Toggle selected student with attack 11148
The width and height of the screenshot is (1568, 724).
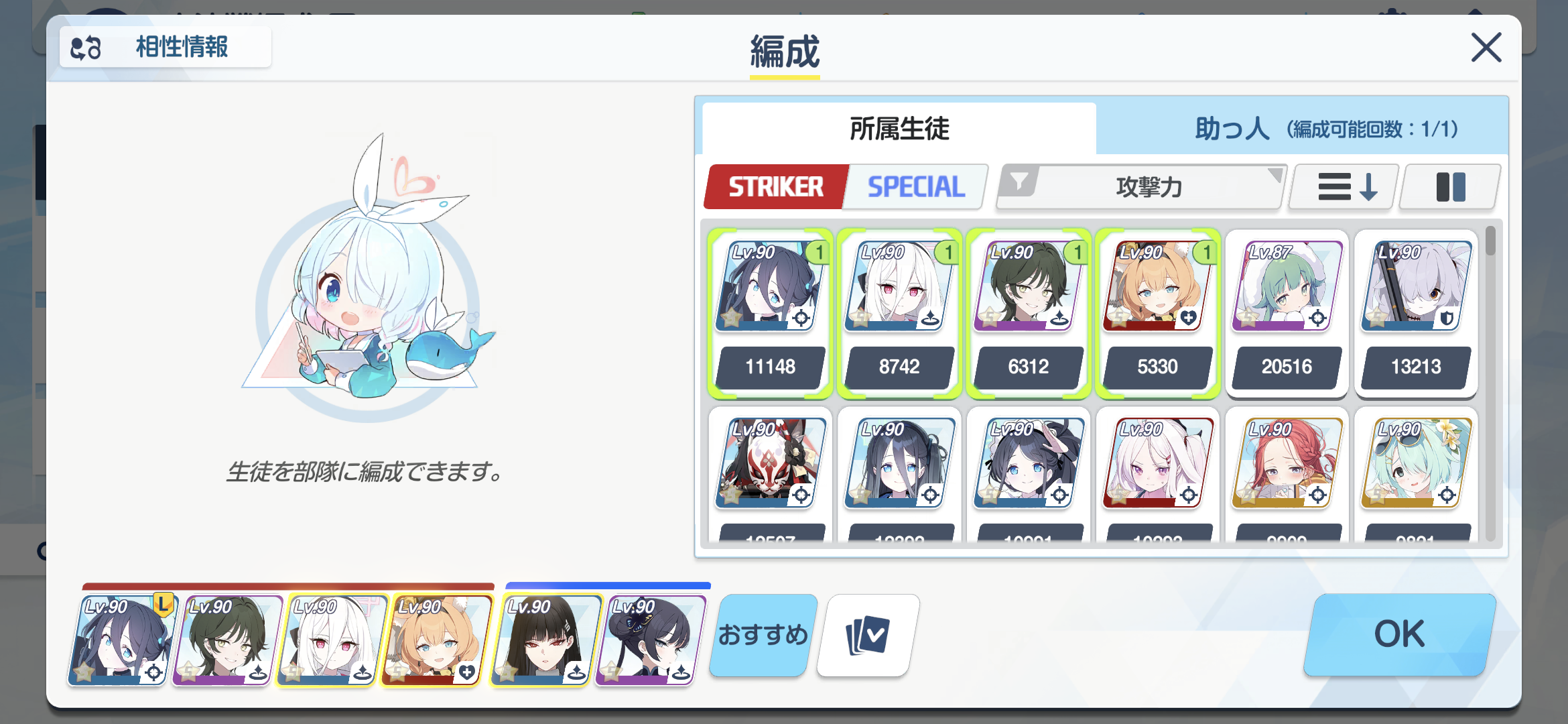click(771, 313)
